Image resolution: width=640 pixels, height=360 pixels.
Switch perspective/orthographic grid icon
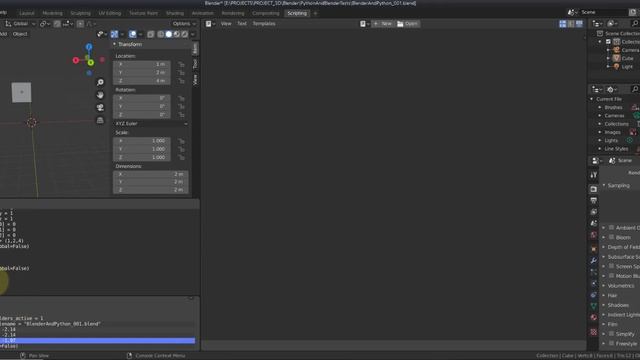100,120
